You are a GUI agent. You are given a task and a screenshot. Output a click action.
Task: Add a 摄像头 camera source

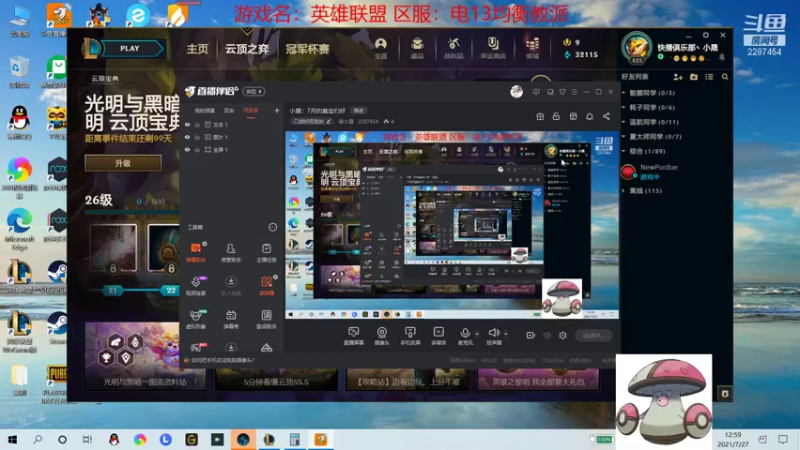point(382,336)
